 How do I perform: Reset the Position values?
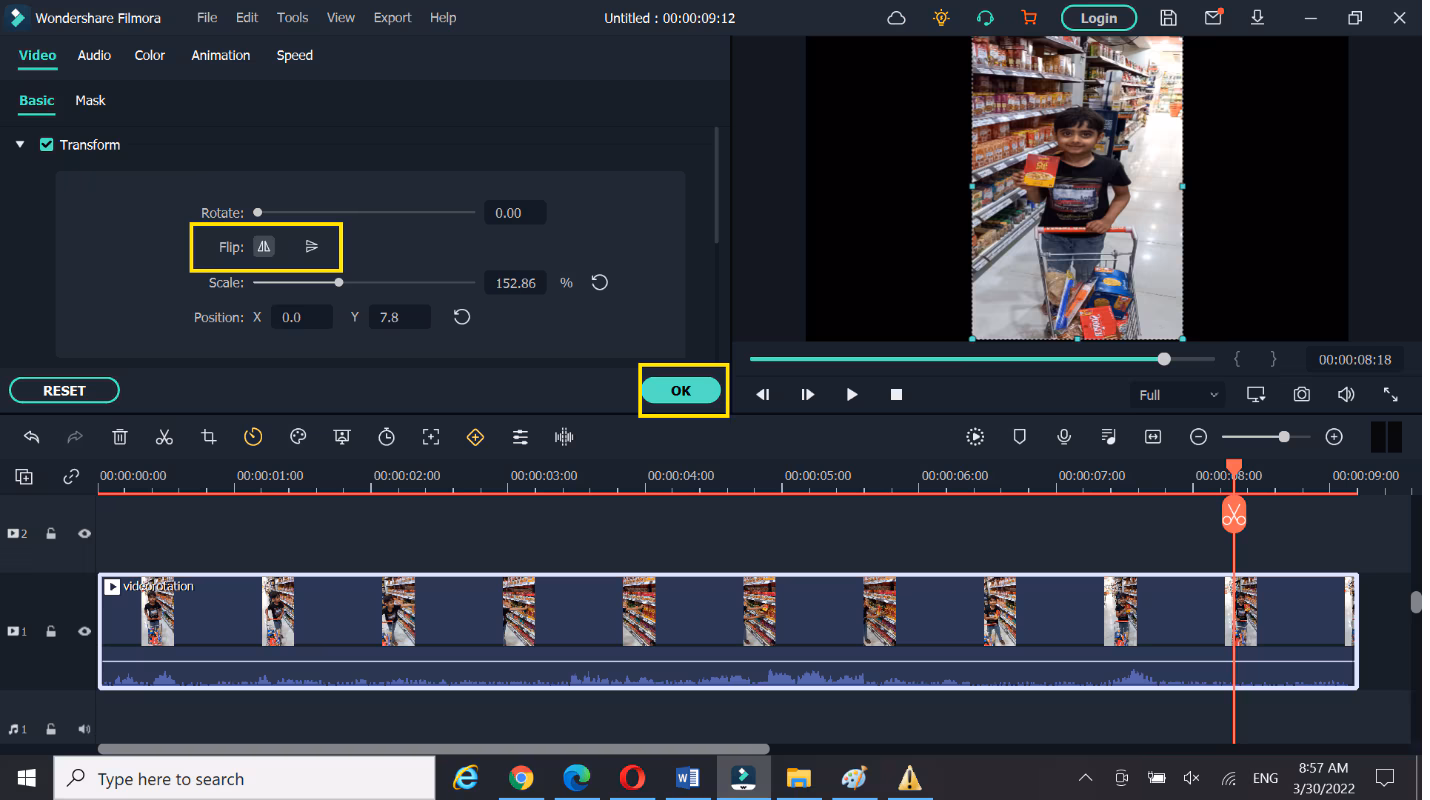462,317
